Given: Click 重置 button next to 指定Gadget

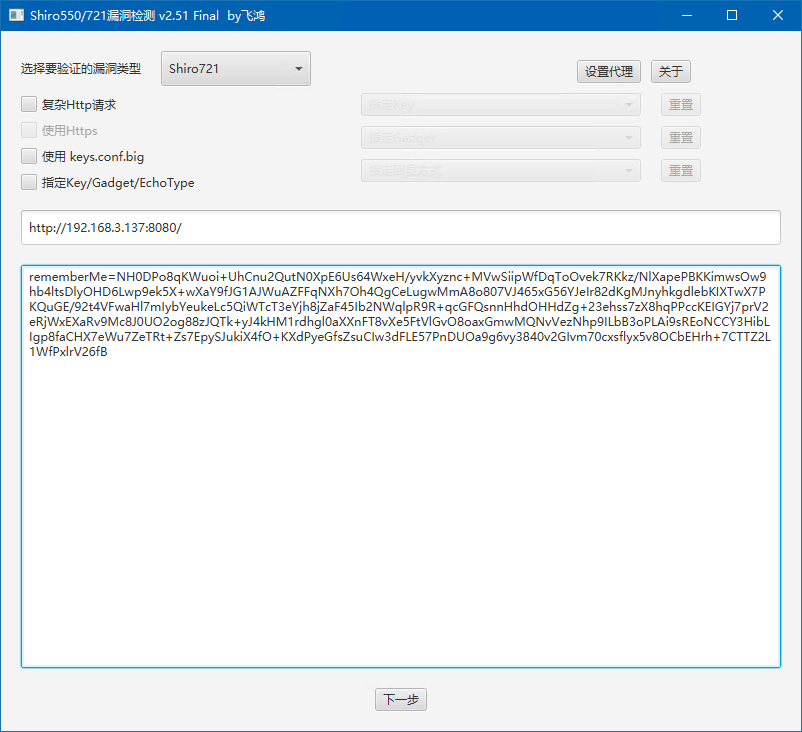Looking at the screenshot, I should click(681, 138).
